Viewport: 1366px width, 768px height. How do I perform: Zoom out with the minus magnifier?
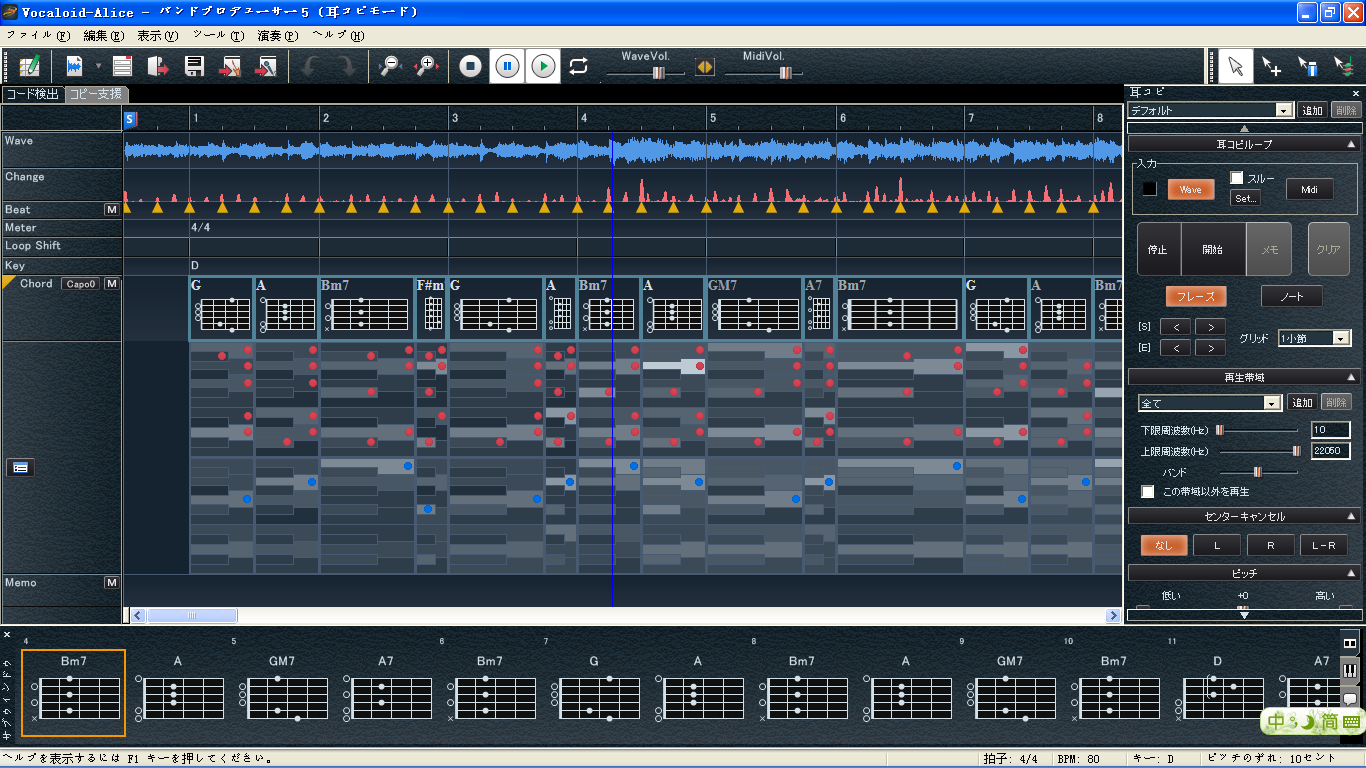point(390,66)
